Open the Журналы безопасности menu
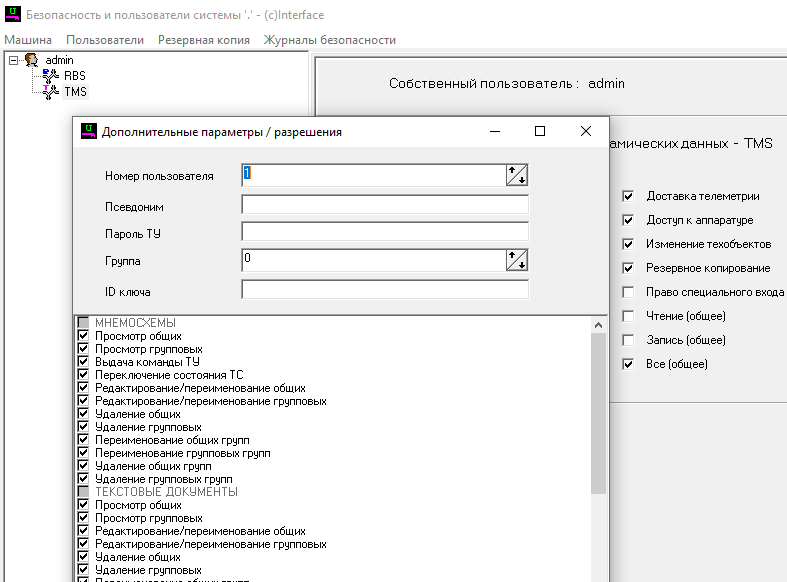This screenshot has height=582, width=787. coord(329,40)
